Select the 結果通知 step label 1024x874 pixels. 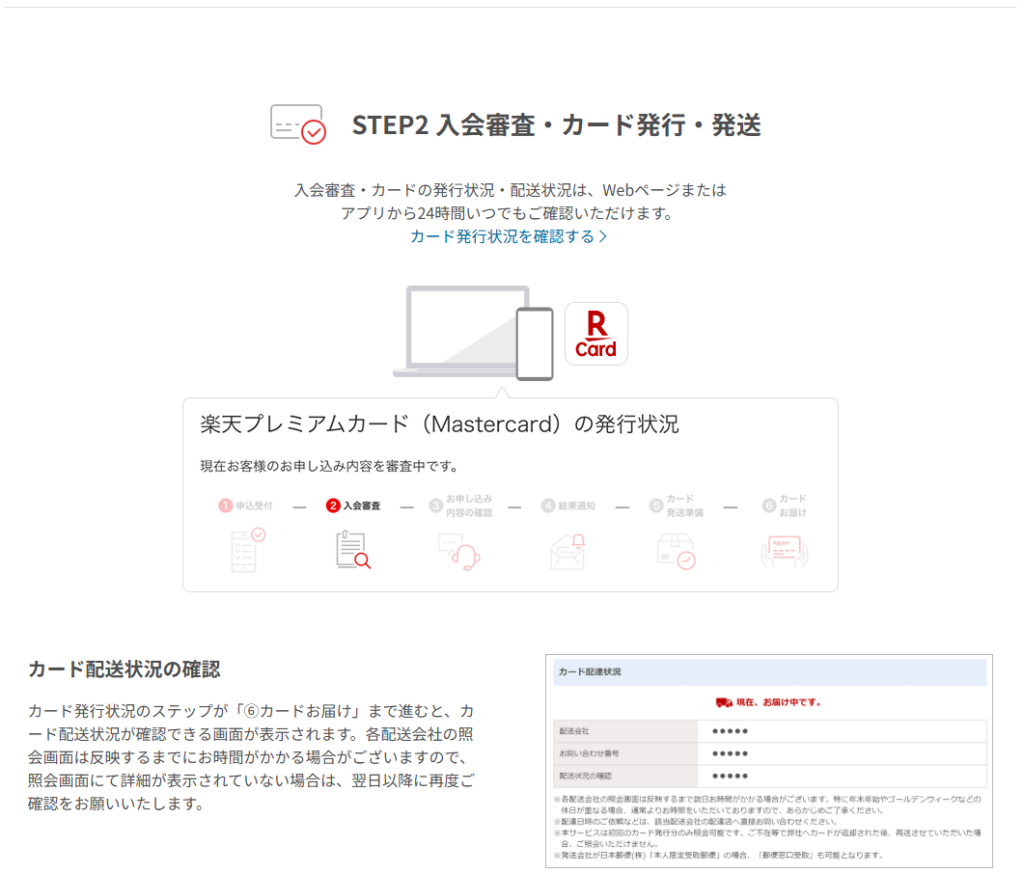577,506
